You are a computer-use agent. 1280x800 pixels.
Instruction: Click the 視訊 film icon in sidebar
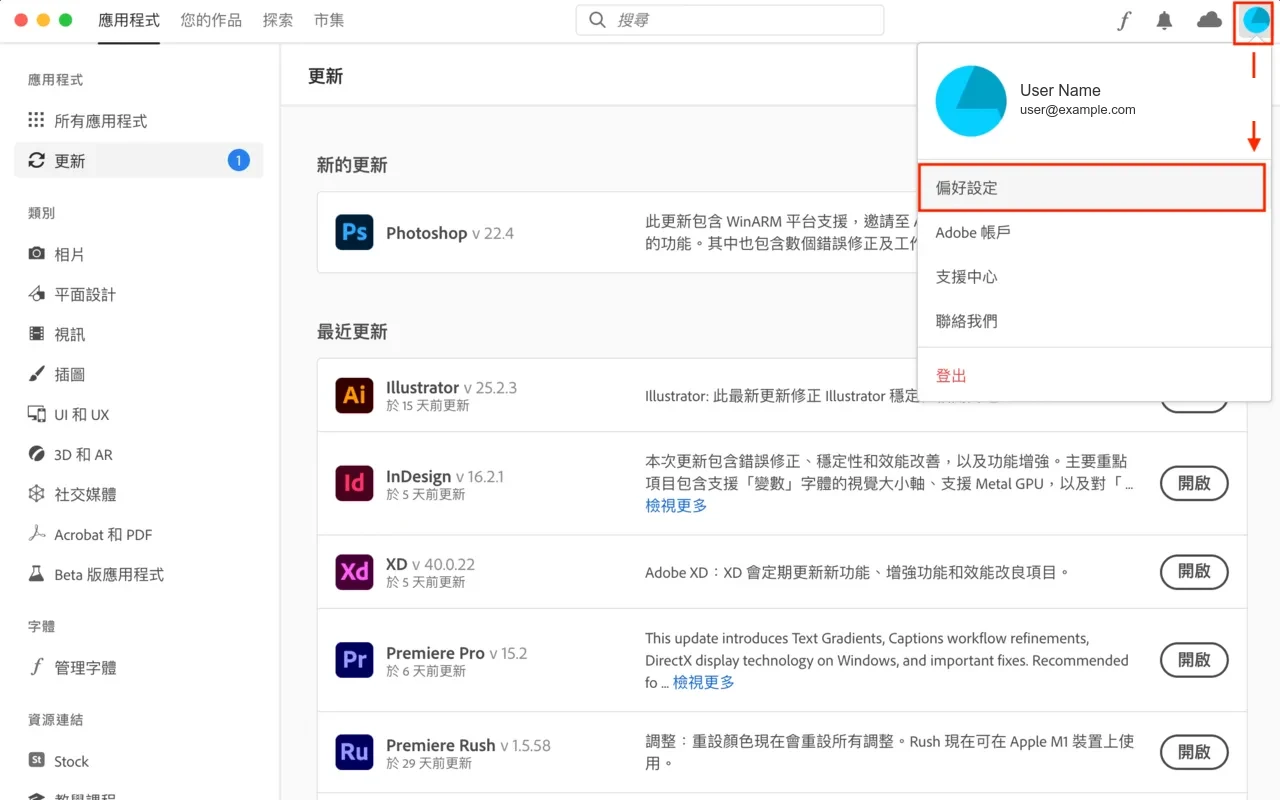36,334
